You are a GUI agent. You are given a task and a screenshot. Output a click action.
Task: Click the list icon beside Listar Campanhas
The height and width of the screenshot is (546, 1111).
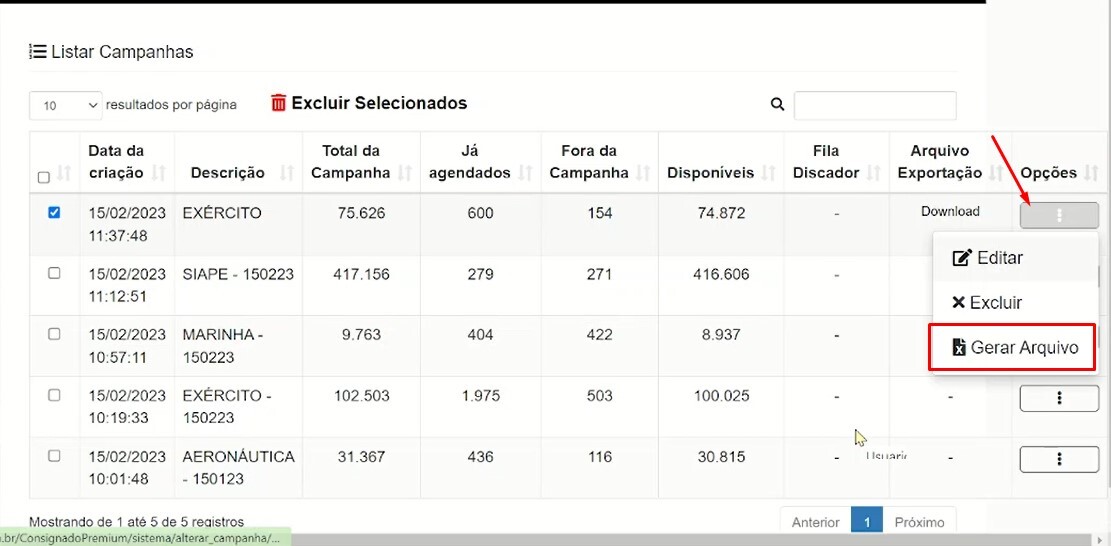click(38, 52)
